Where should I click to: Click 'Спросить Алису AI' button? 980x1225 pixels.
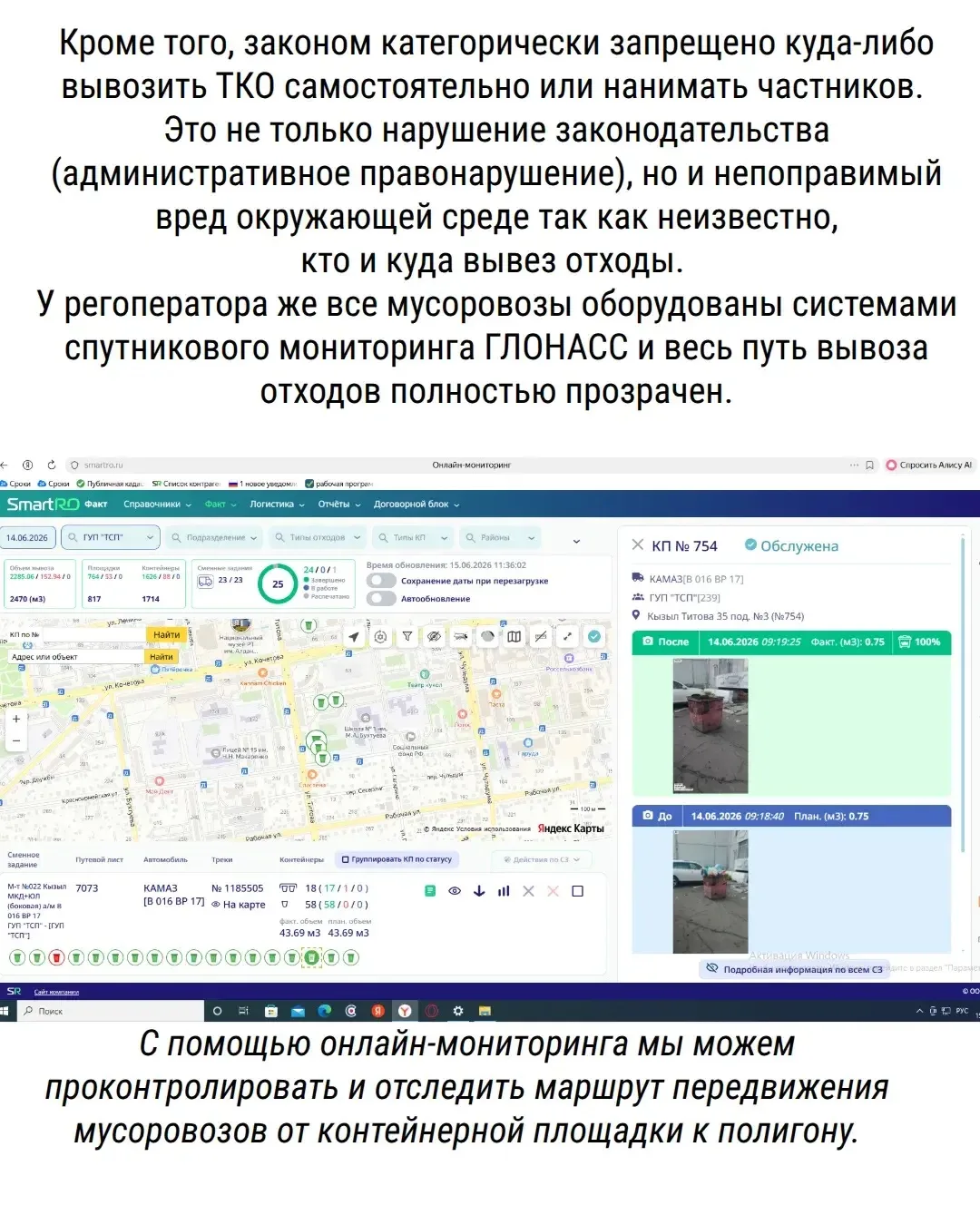pyautogui.click(x=928, y=465)
